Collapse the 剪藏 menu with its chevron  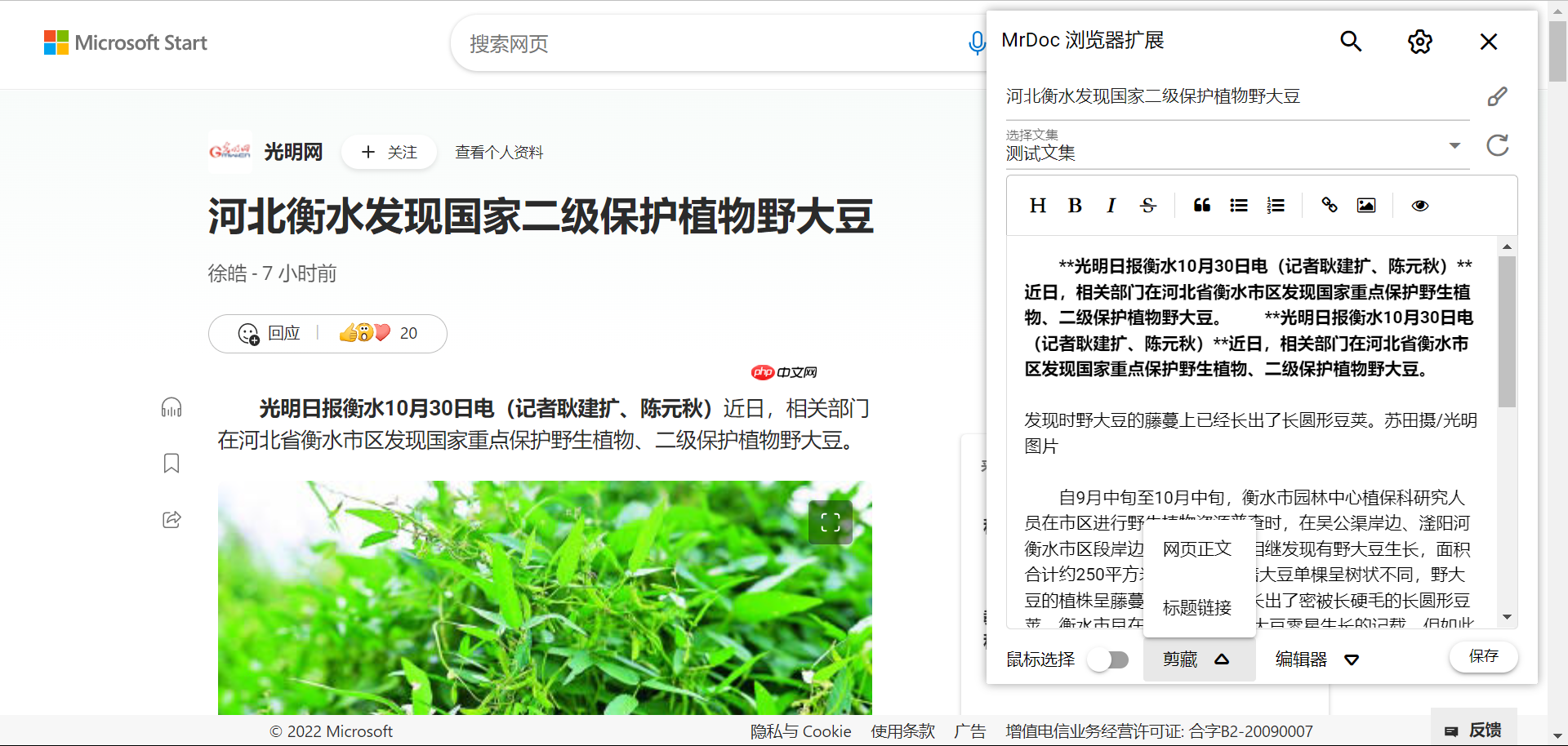click(x=1222, y=659)
